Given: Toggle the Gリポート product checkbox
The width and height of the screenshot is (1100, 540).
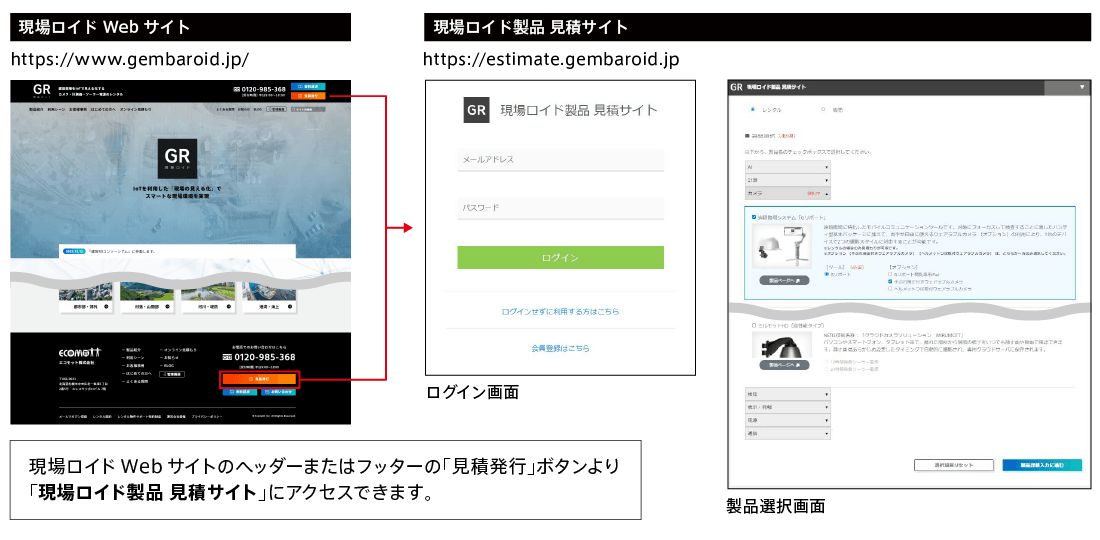Looking at the screenshot, I should (753, 215).
